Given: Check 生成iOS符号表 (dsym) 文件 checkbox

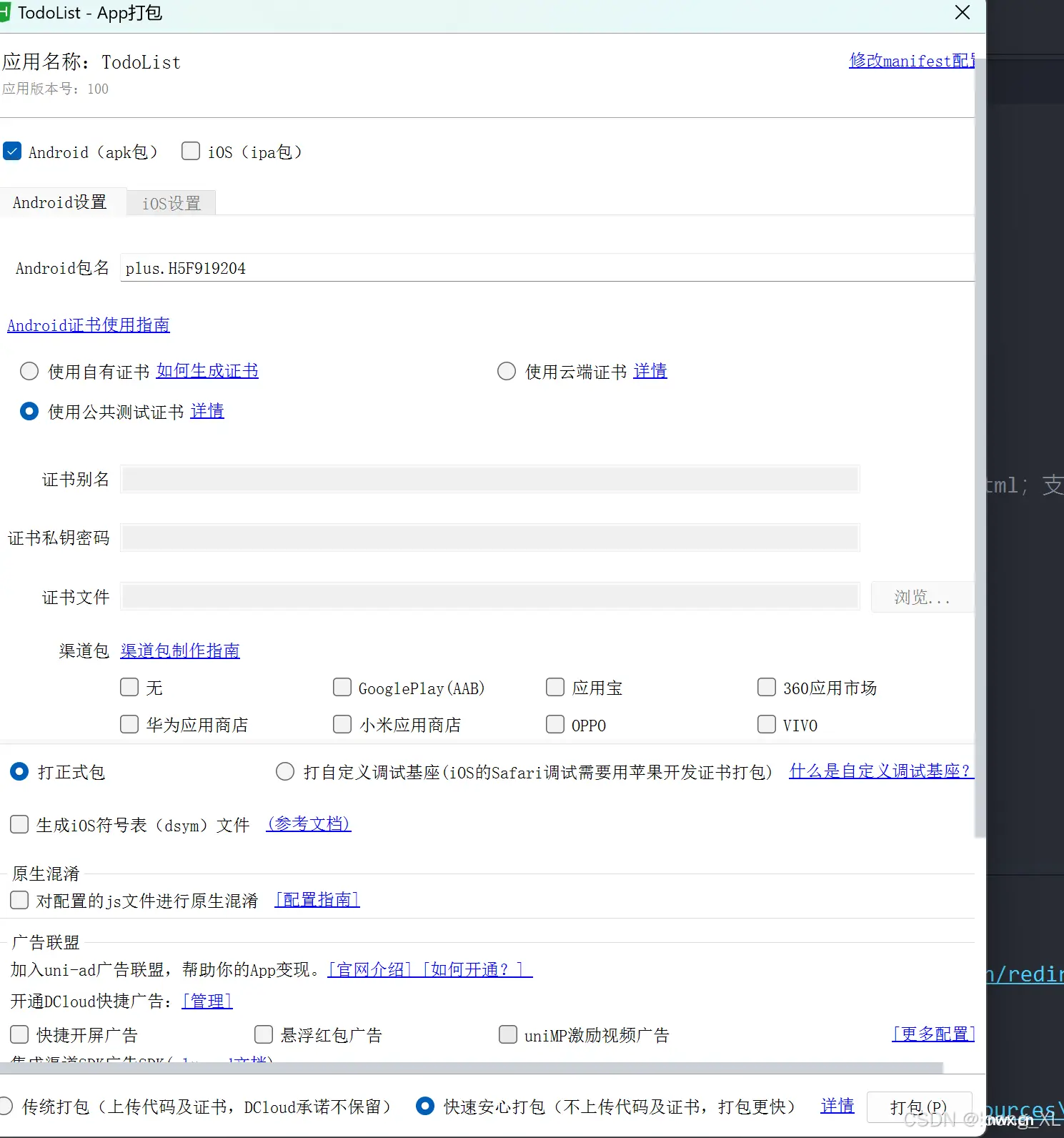Looking at the screenshot, I should 19,824.
